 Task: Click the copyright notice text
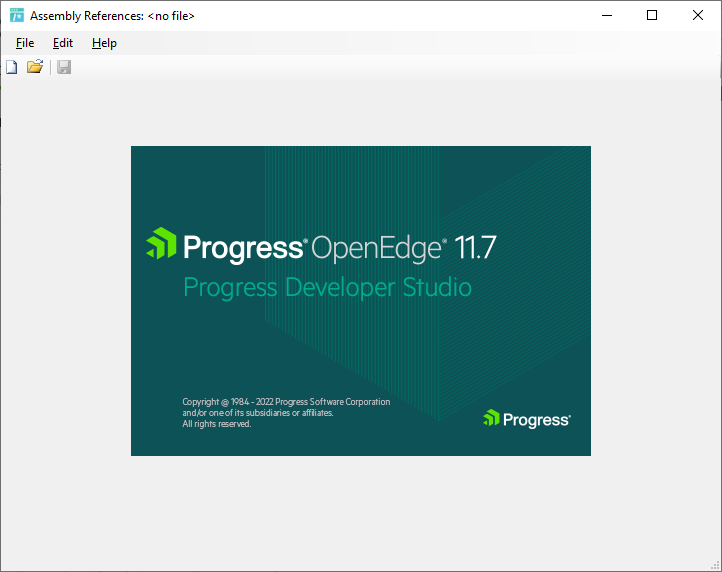pos(286,402)
